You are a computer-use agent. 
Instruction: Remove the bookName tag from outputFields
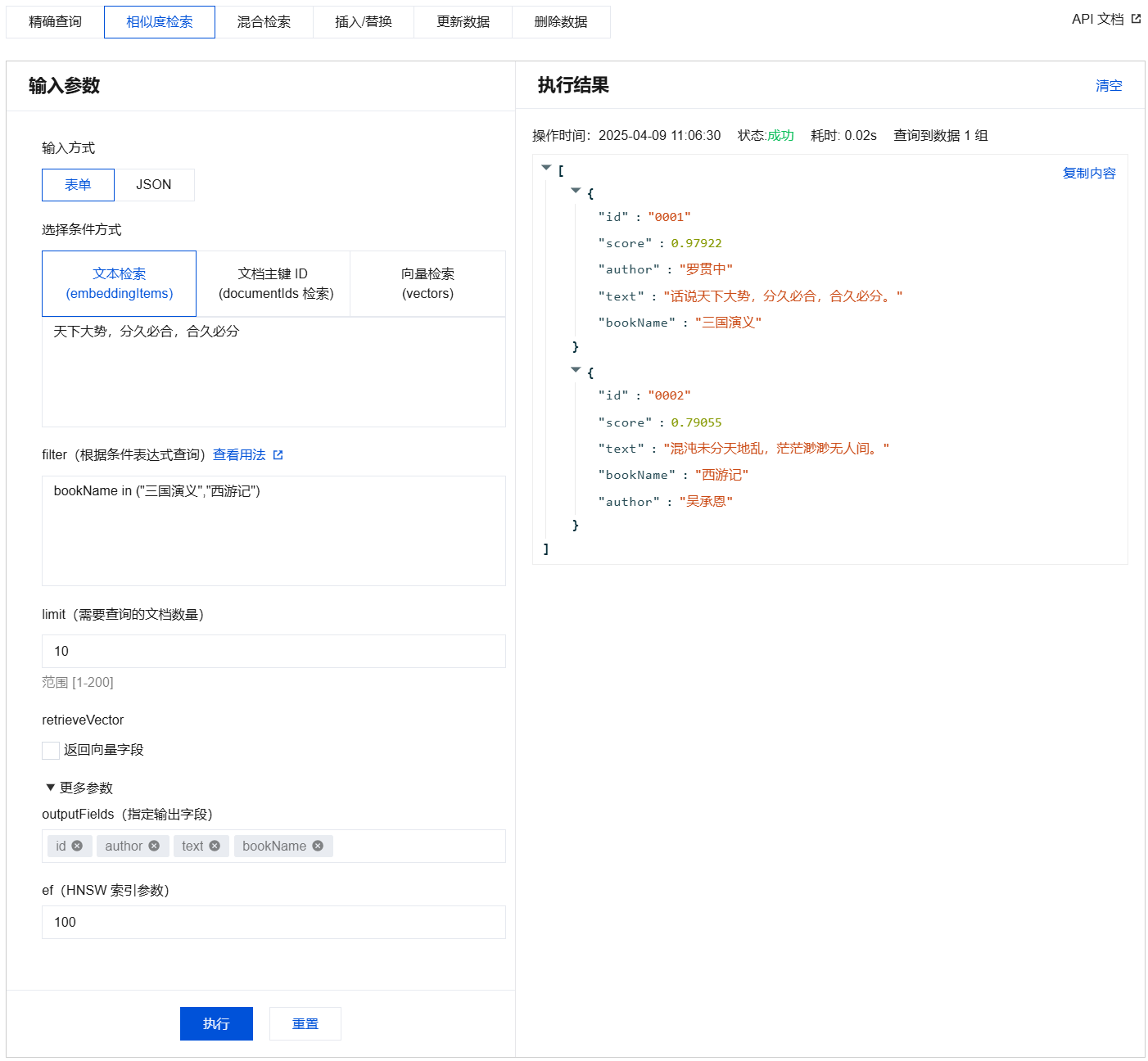pyautogui.click(x=318, y=846)
